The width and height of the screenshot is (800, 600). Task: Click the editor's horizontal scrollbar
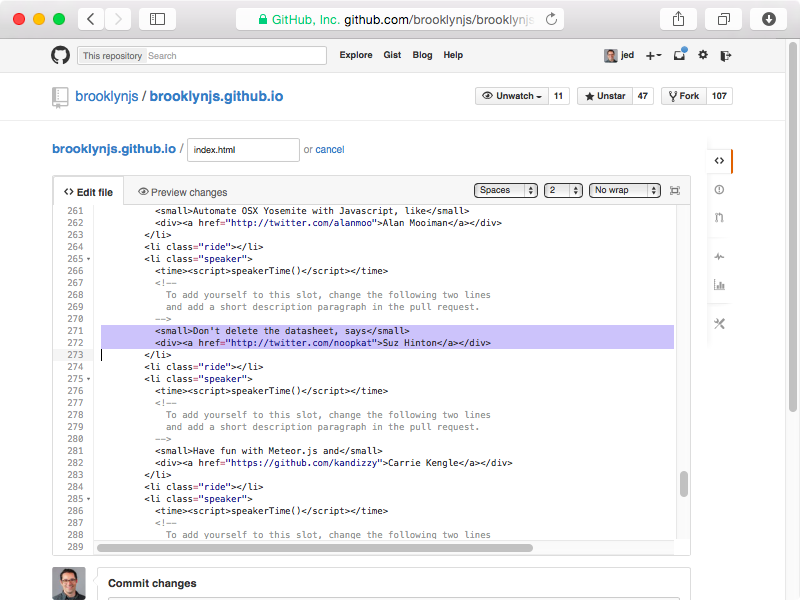[x=315, y=548]
